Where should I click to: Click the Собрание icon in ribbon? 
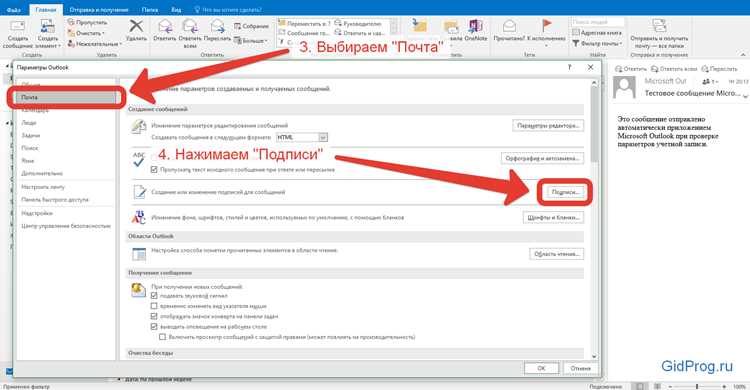pos(237,26)
